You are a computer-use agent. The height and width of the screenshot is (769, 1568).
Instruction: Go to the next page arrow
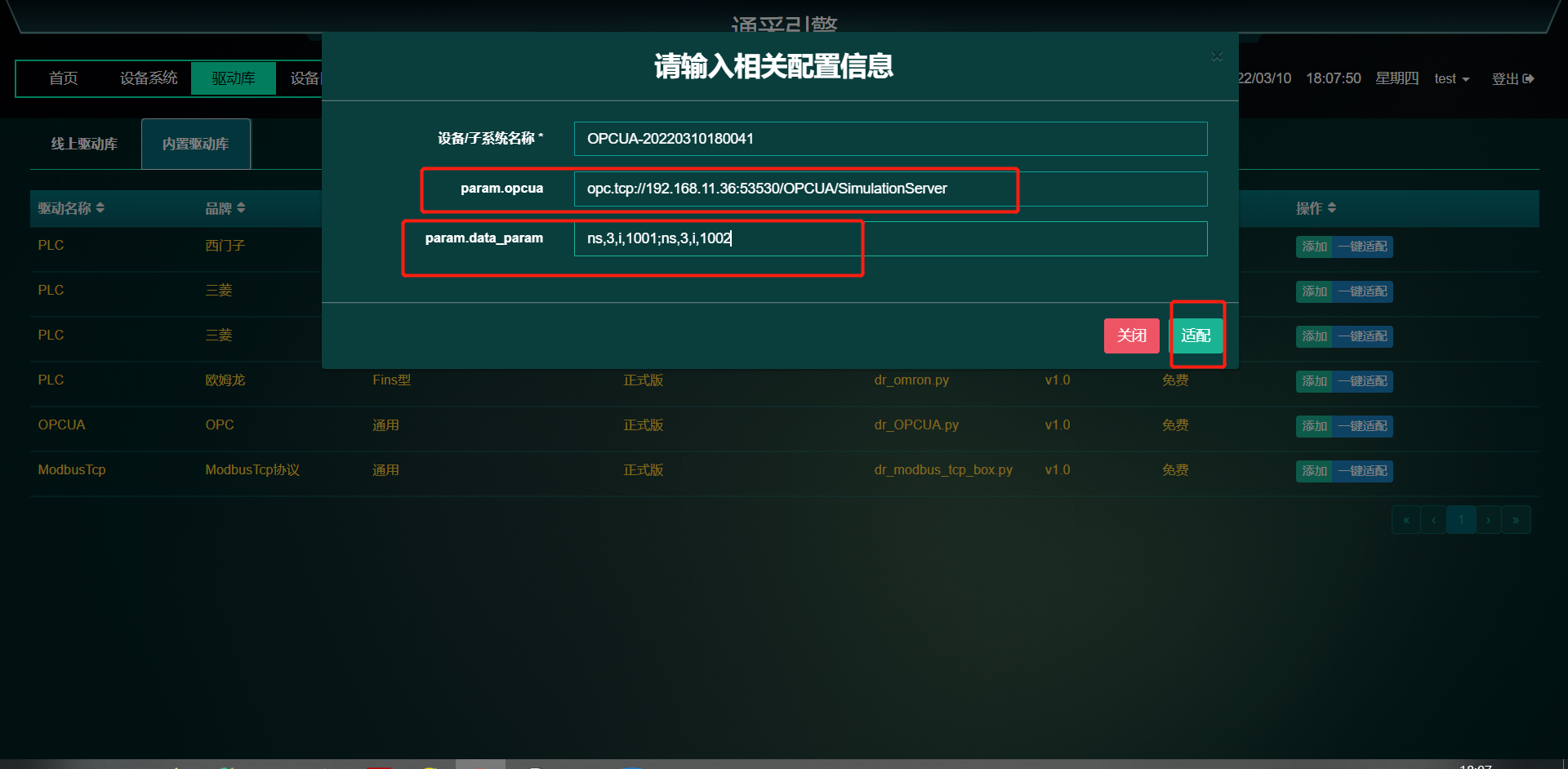1488,520
